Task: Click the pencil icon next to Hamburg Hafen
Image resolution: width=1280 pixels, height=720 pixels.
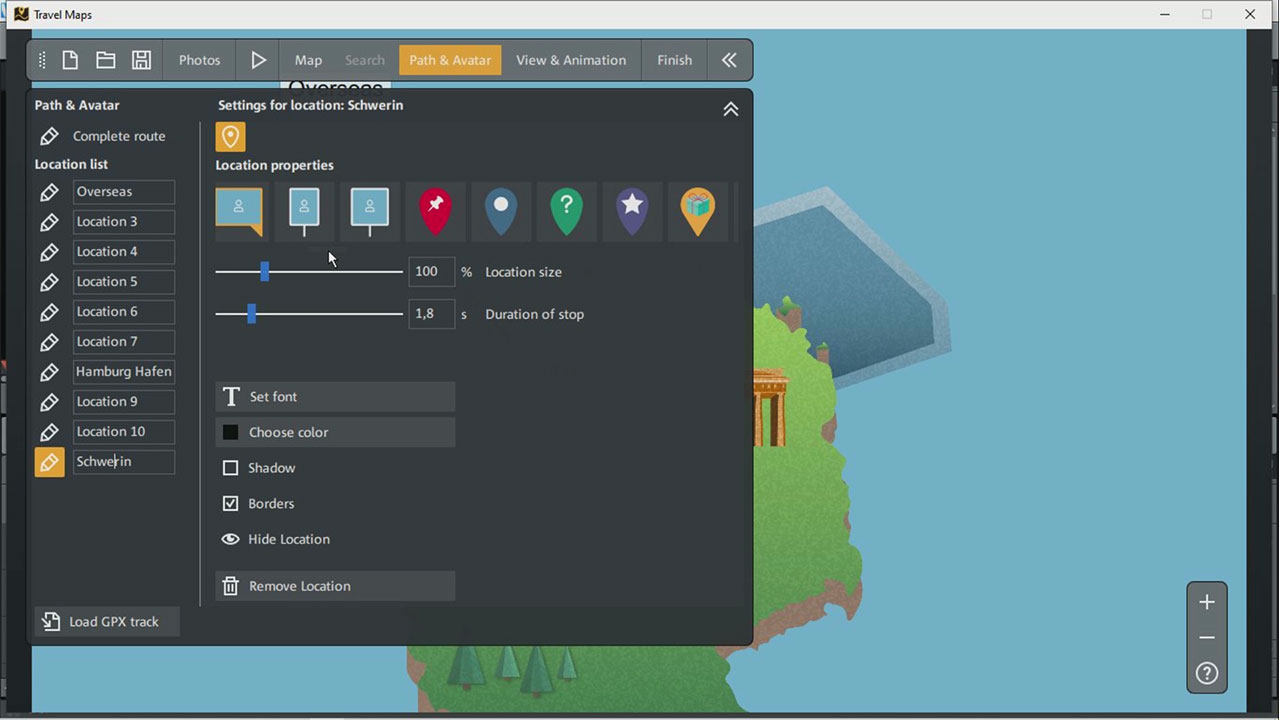Action: [49, 372]
